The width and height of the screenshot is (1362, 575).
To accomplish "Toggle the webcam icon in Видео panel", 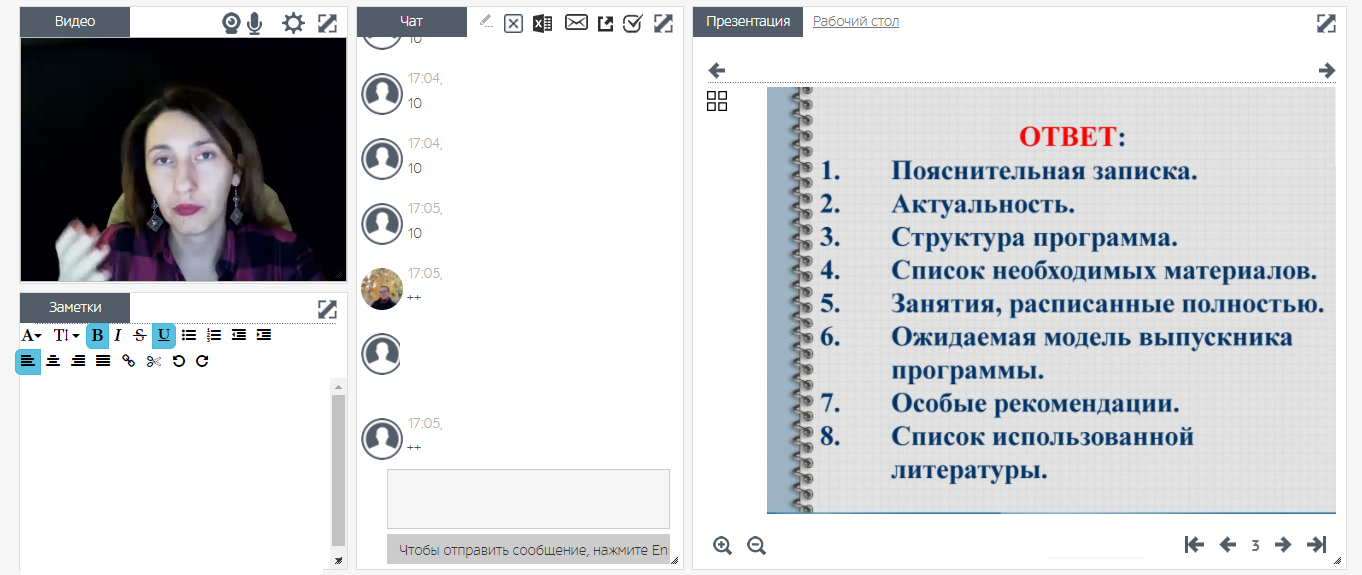I will click(232, 23).
